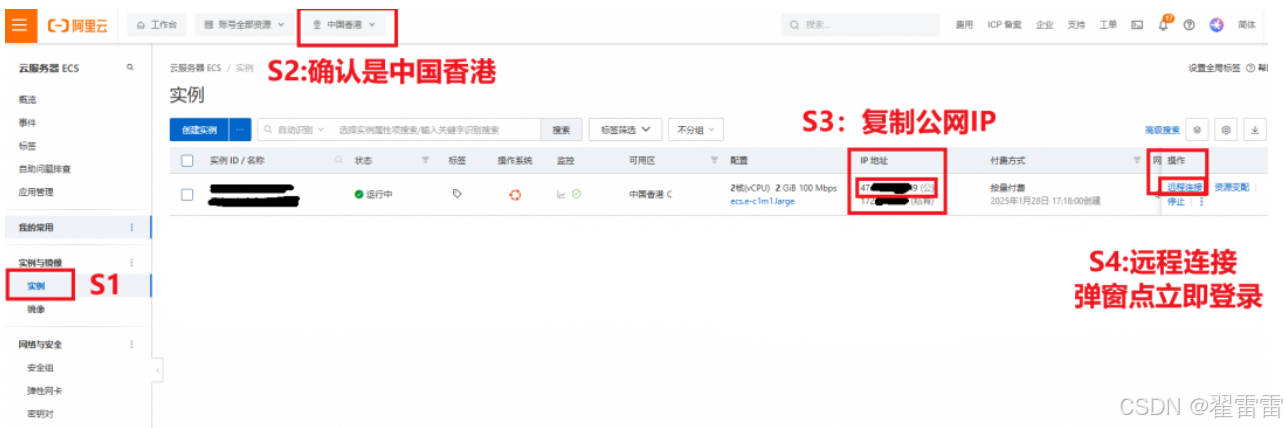Open the 工单 top menu
1287x428 pixels.
[x=1108, y=24]
